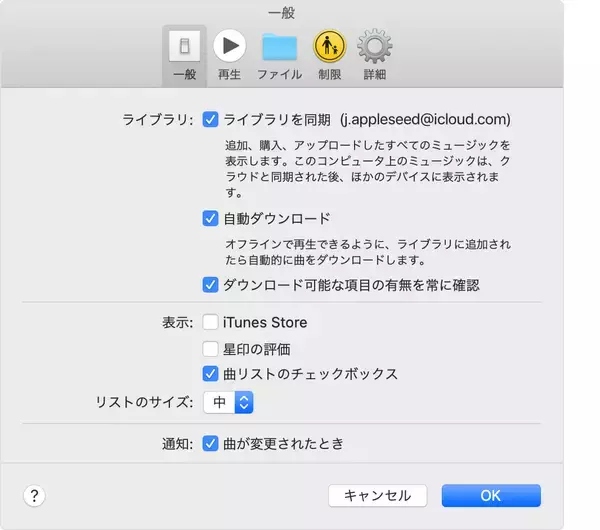
Task: Click the 通知: section label
Action: [x=178, y=444]
